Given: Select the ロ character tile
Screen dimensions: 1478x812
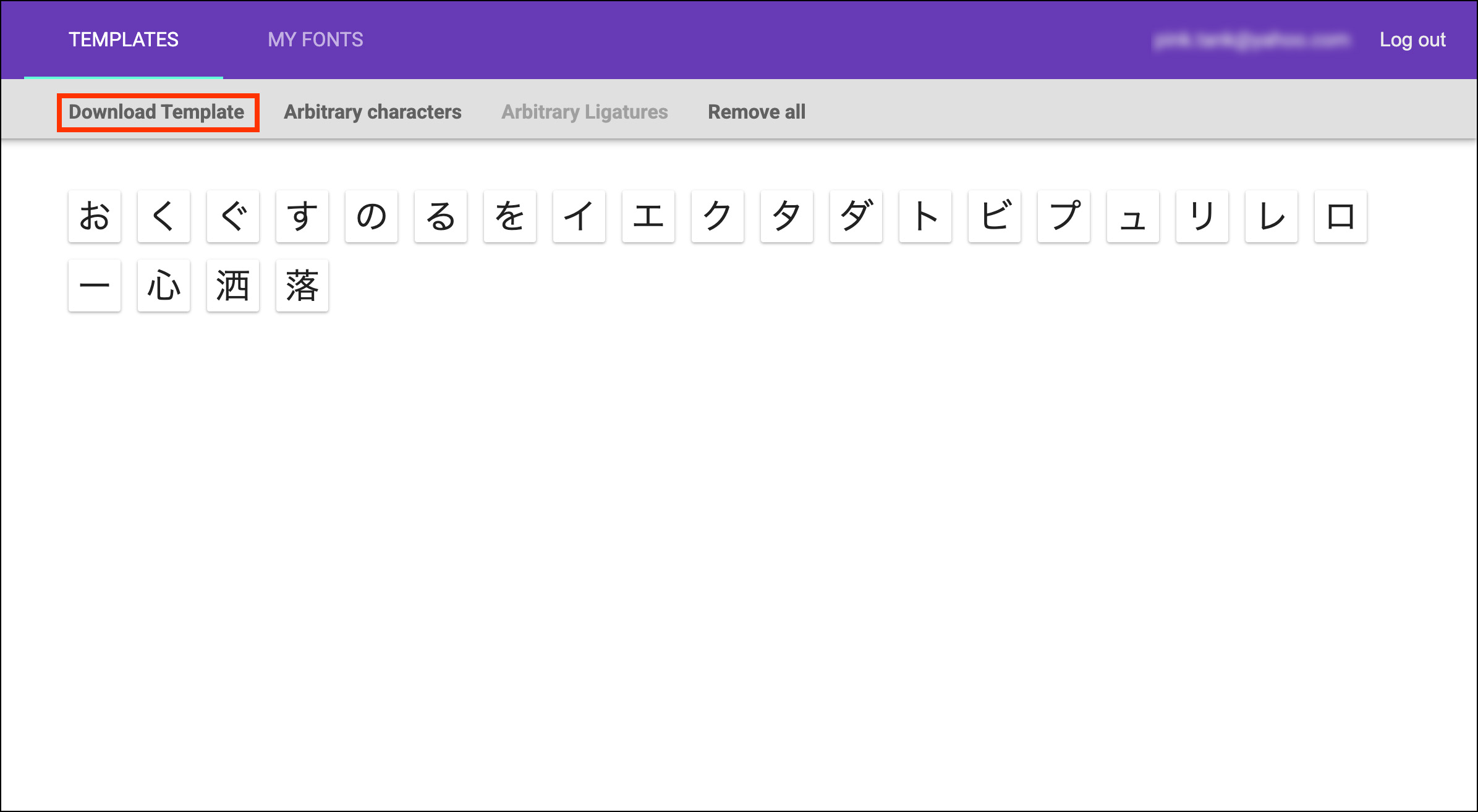Looking at the screenshot, I should coord(1341,216).
